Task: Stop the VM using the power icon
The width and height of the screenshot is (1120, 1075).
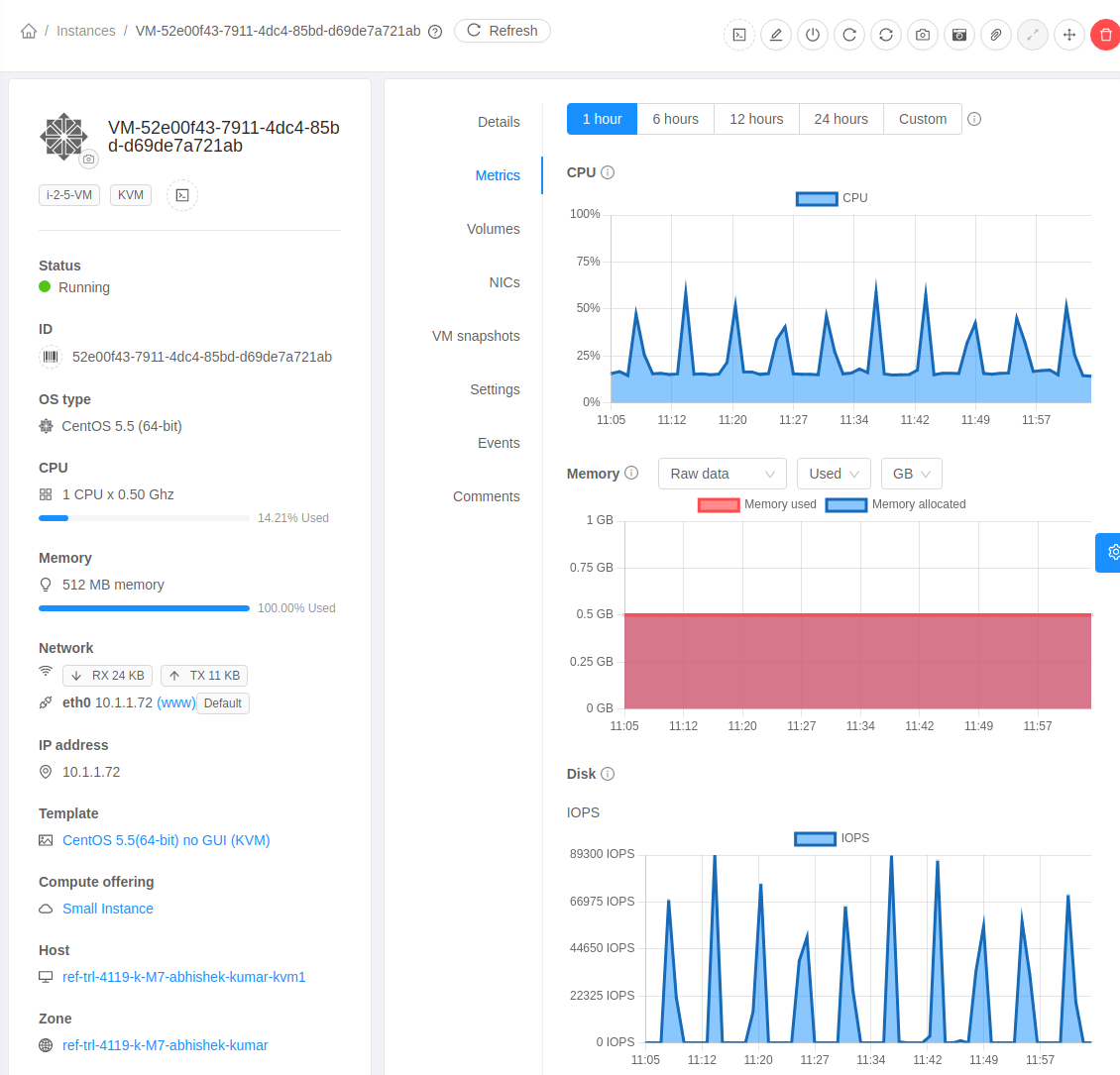Action: pos(813,35)
